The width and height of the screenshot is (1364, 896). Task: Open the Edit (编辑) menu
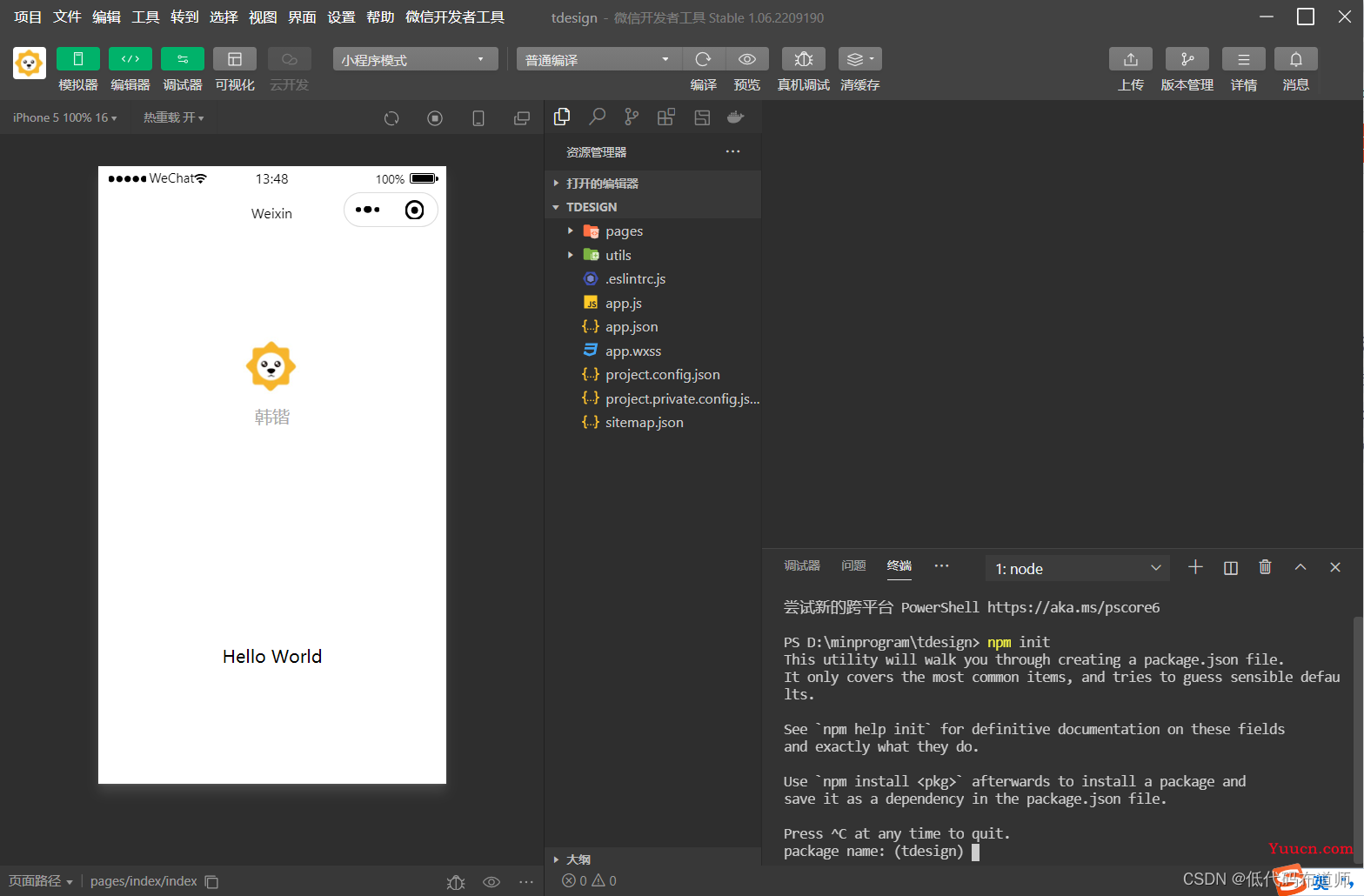point(106,17)
